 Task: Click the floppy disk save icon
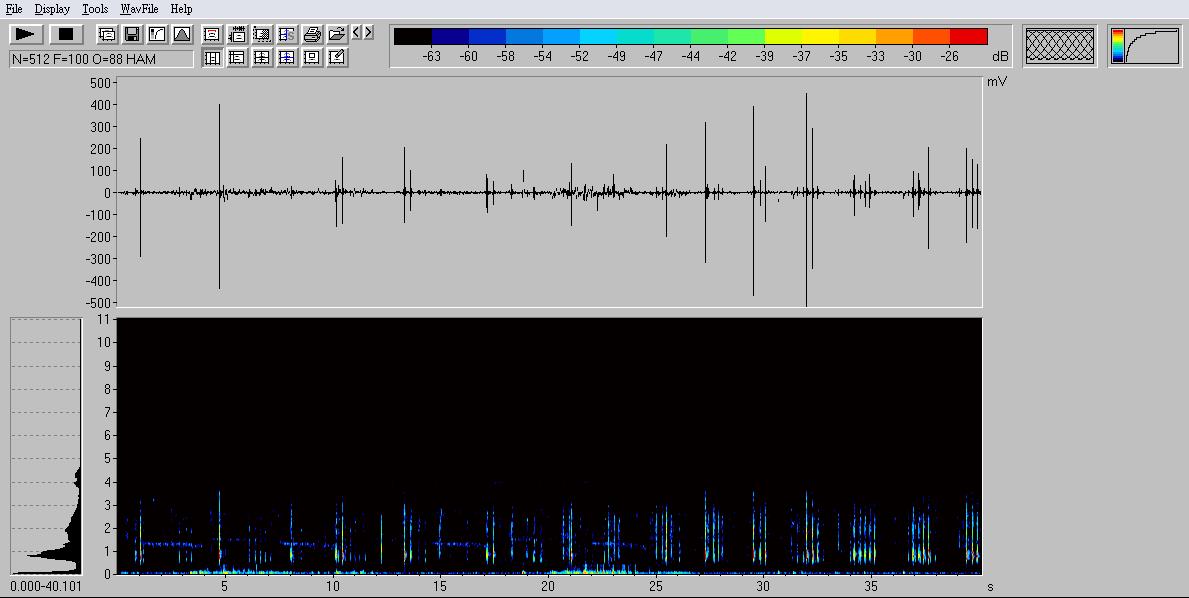pyautogui.click(x=132, y=34)
